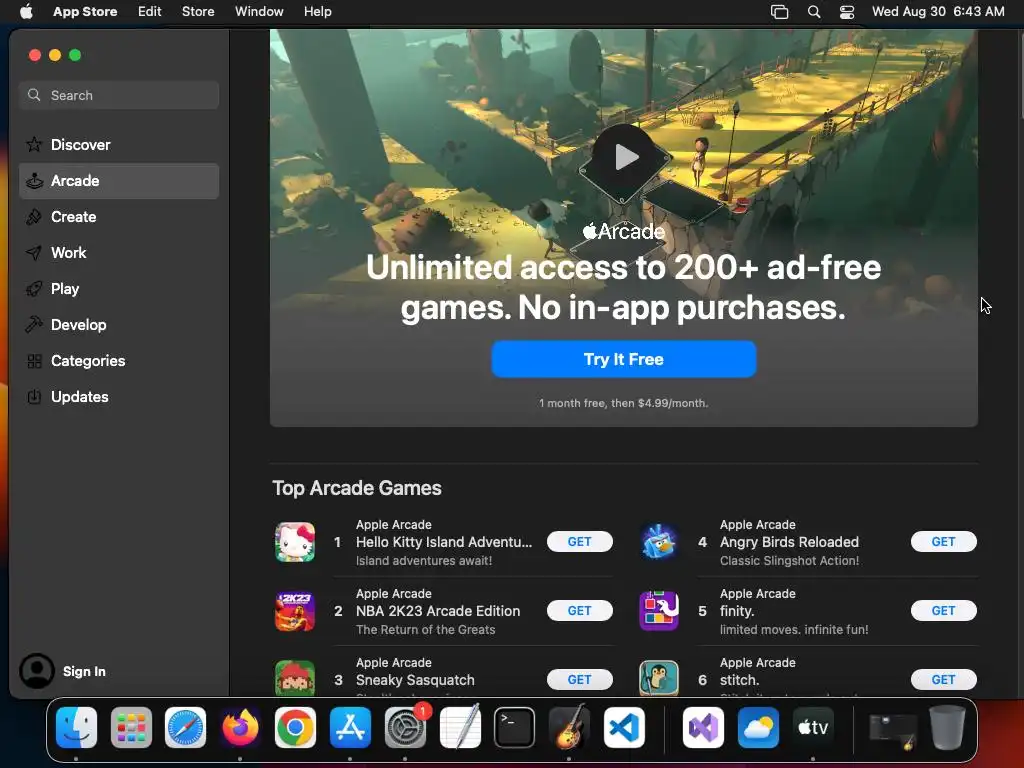Open the cloud app in Dock
The width and height of the screenshot is (1024, 768).
pos(758,728)
